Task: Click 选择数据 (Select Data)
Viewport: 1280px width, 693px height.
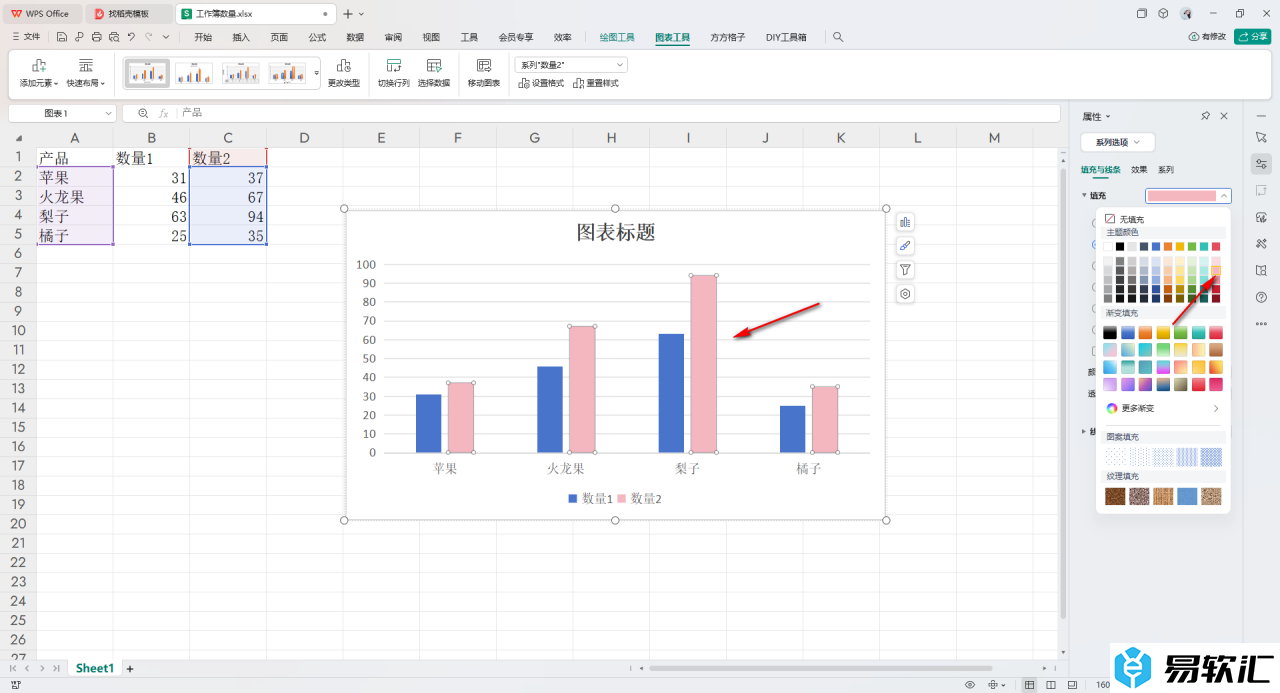Action: (434, 73)
